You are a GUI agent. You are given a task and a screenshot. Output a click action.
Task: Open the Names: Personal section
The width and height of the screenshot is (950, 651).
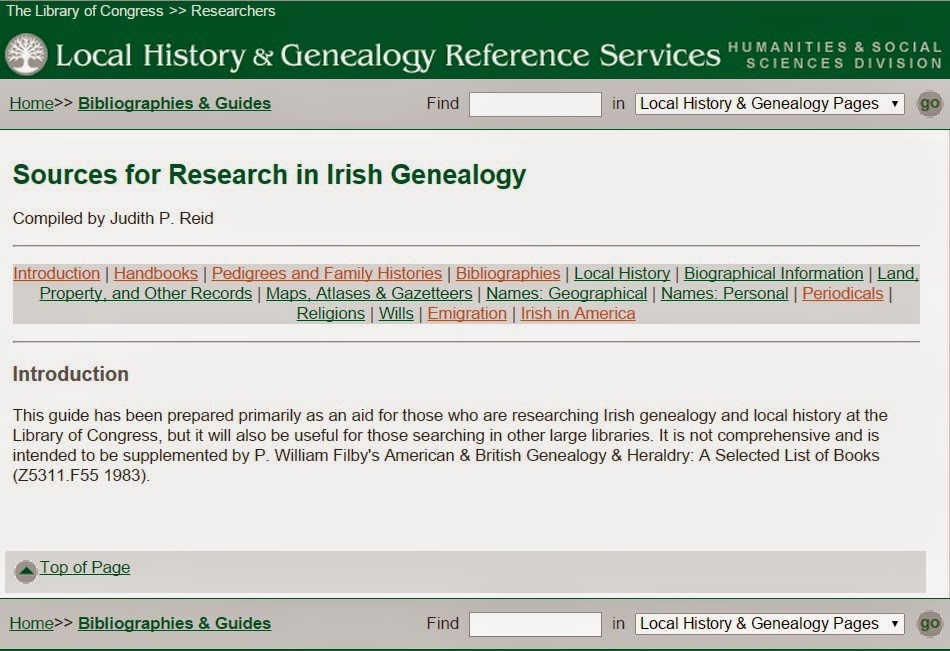pos(725,293)
